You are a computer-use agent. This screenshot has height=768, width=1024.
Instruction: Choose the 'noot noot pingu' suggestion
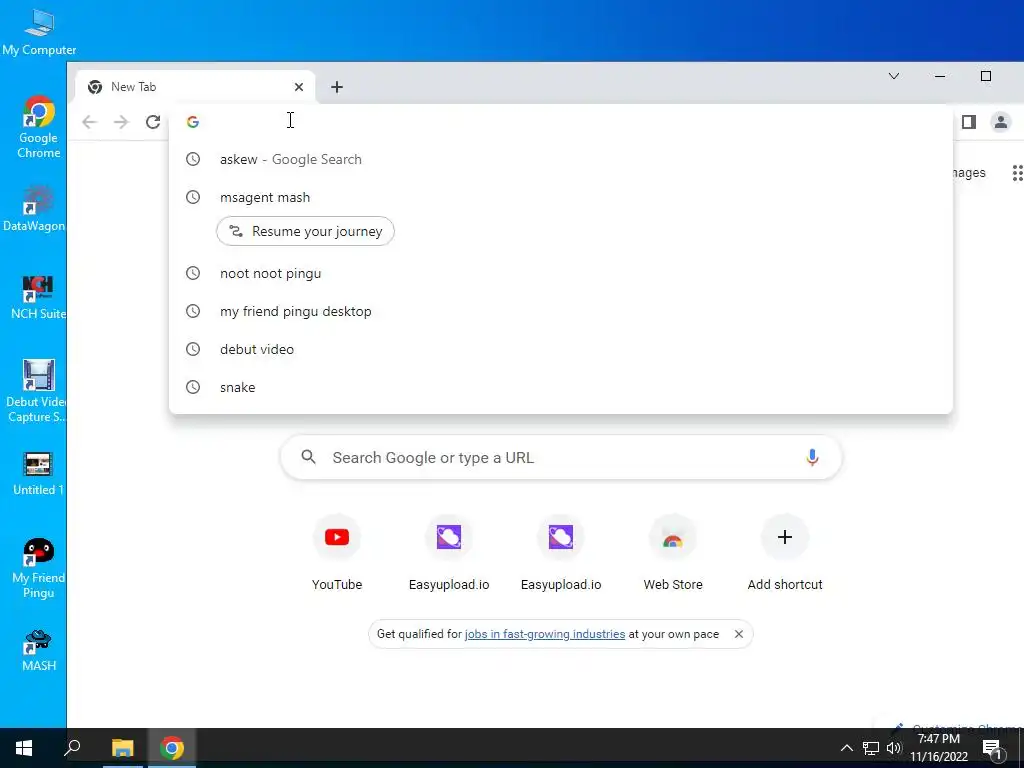click(x=560, y=273)
